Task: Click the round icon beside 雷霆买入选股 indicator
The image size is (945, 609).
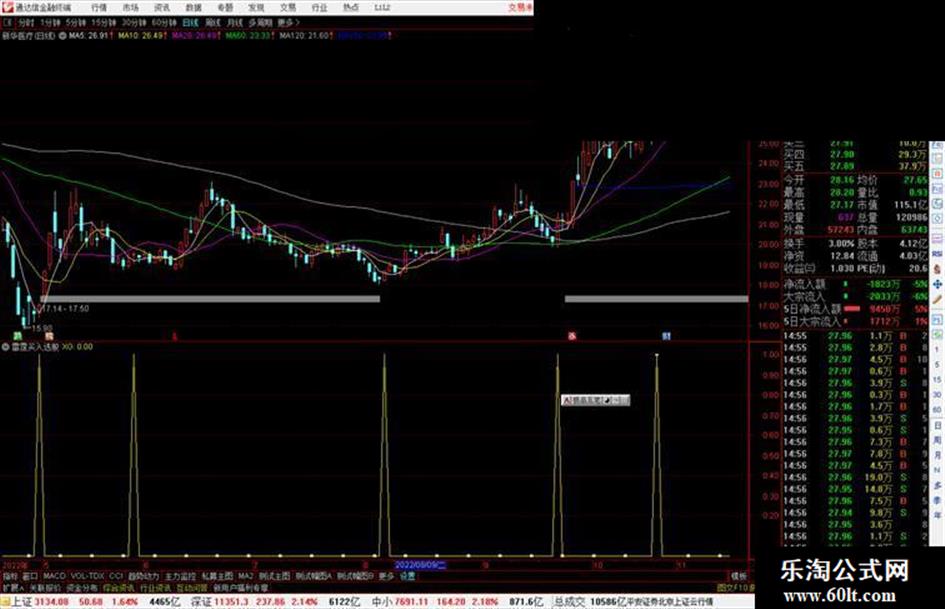Action: click(5, 347)
